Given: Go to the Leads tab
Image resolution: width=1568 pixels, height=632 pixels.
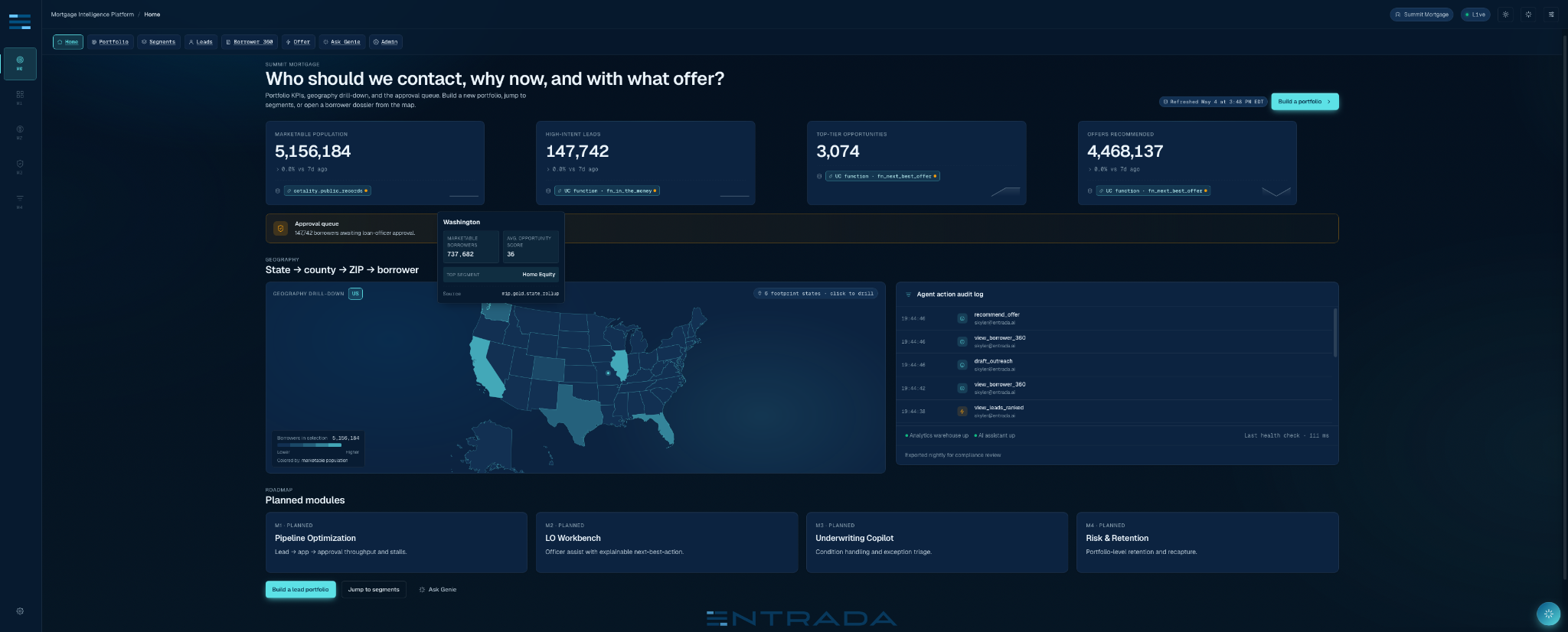Looking at the screenshot, I should (201, 42).
